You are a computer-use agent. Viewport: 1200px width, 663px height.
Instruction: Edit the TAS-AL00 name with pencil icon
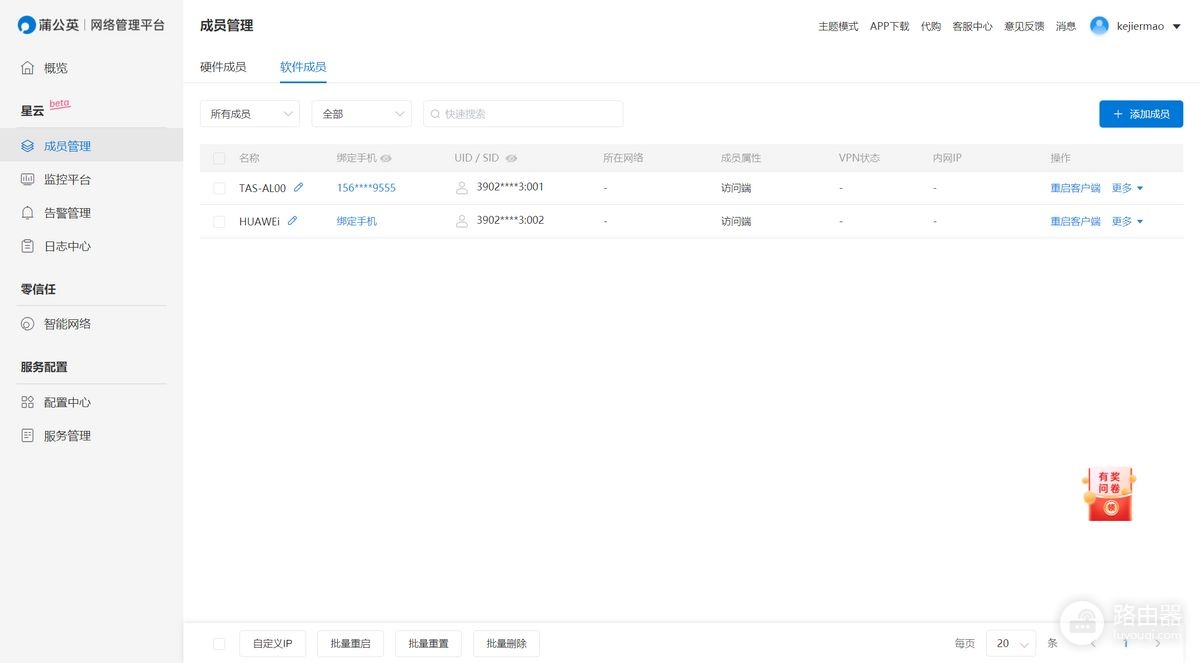pyautogui.click(x=298, y=187)
